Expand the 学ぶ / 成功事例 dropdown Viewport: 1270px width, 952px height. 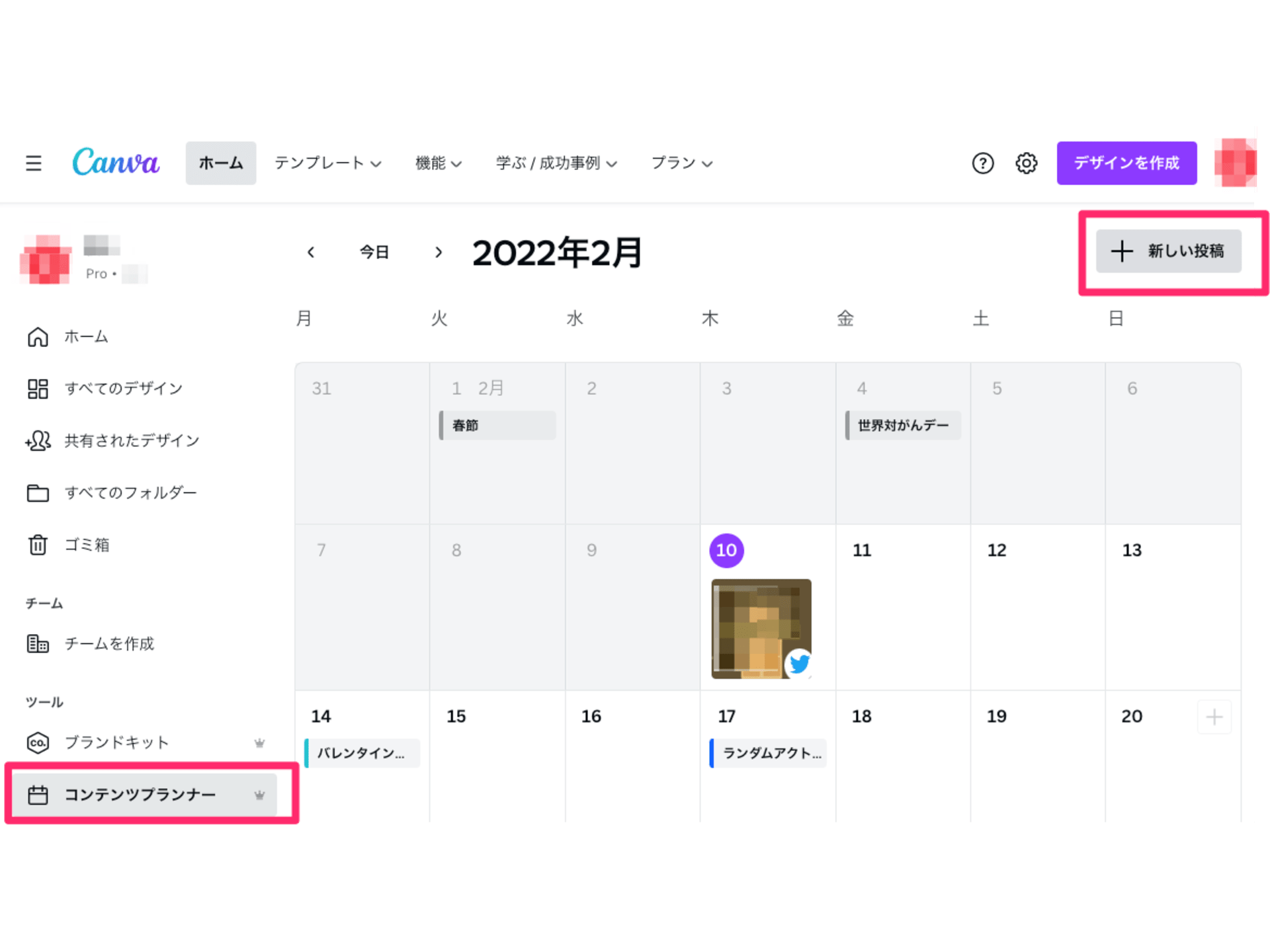coord(556,163)
